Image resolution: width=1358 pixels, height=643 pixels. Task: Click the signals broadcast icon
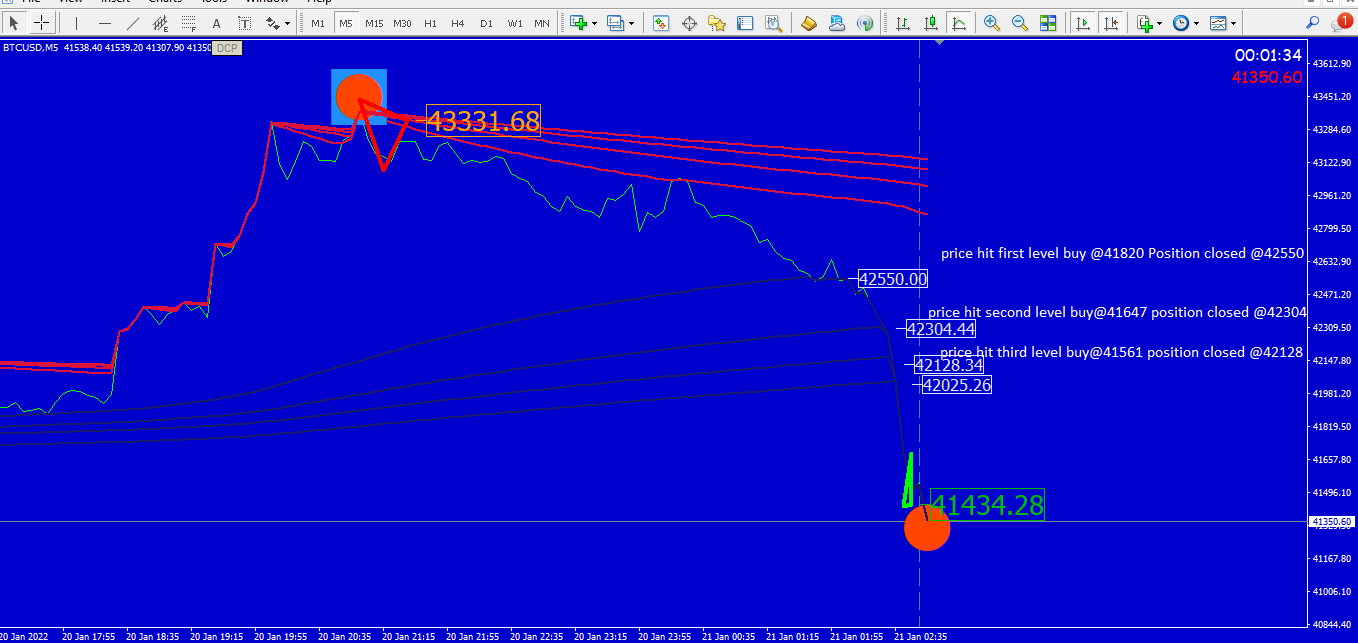[x=865, y=22]
